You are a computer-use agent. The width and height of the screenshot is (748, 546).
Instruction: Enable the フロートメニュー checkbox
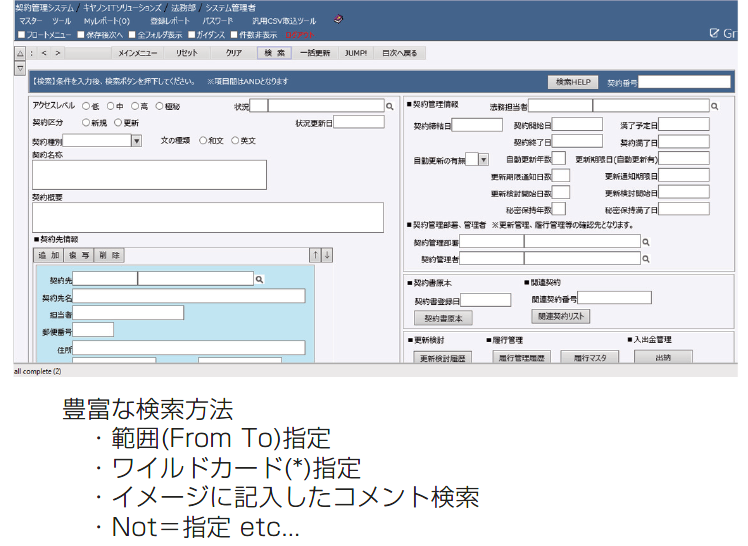click(21, 34)
